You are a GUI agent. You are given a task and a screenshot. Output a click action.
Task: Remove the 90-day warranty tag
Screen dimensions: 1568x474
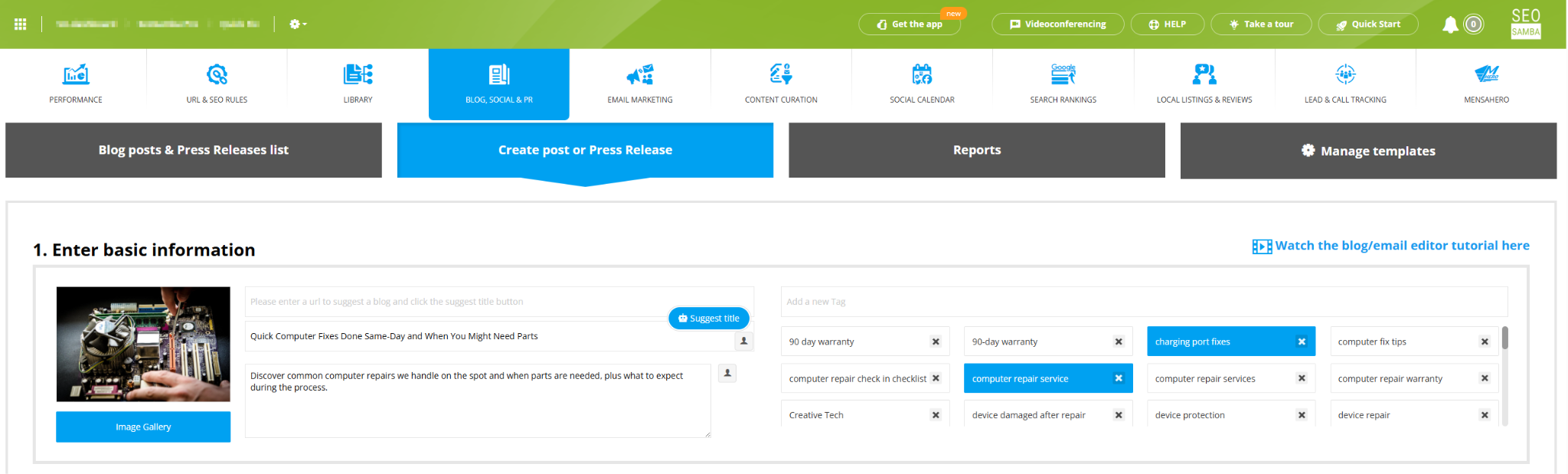coord(1119,342)
